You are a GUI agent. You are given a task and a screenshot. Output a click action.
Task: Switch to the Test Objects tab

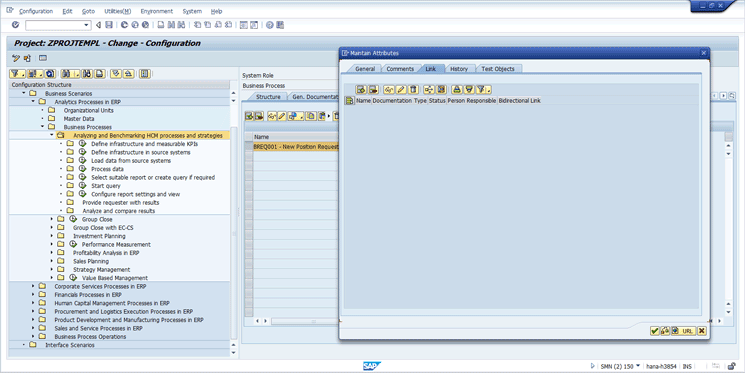point(497,69)
